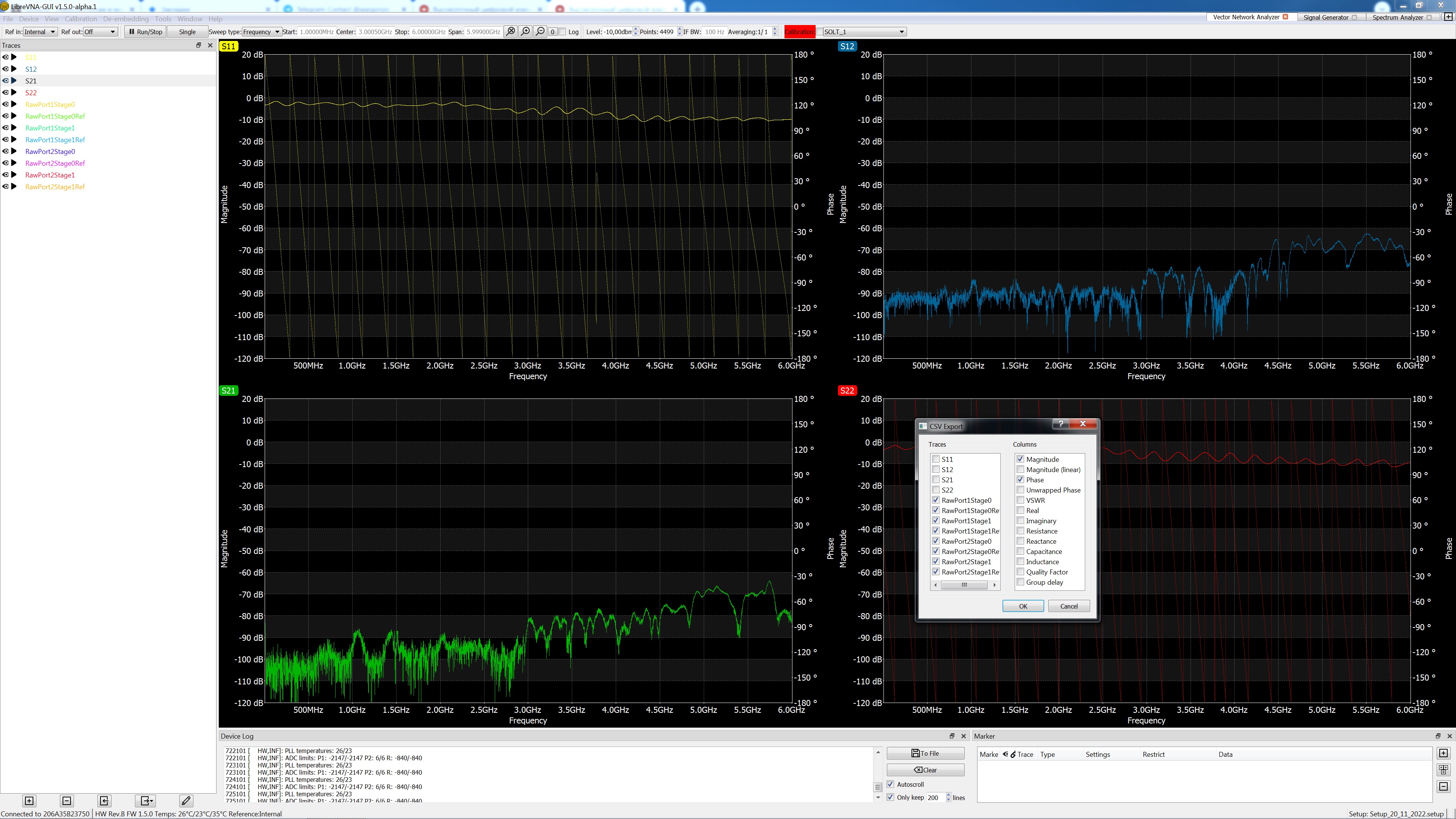
Task: Switch to the Signal Generator tab
Action: point(1326,17)
